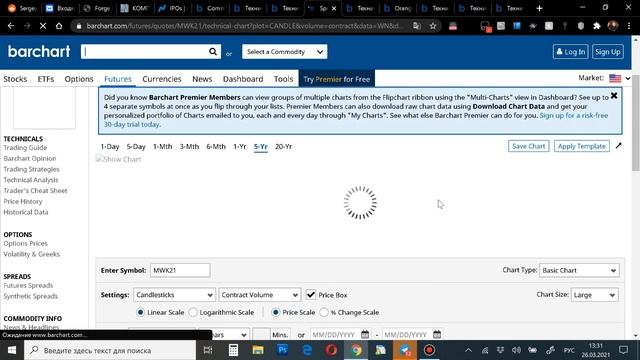Screen dimensions: 640x360
Task: Open the Chrome profile avatar
Action: (x=613, y=26)
